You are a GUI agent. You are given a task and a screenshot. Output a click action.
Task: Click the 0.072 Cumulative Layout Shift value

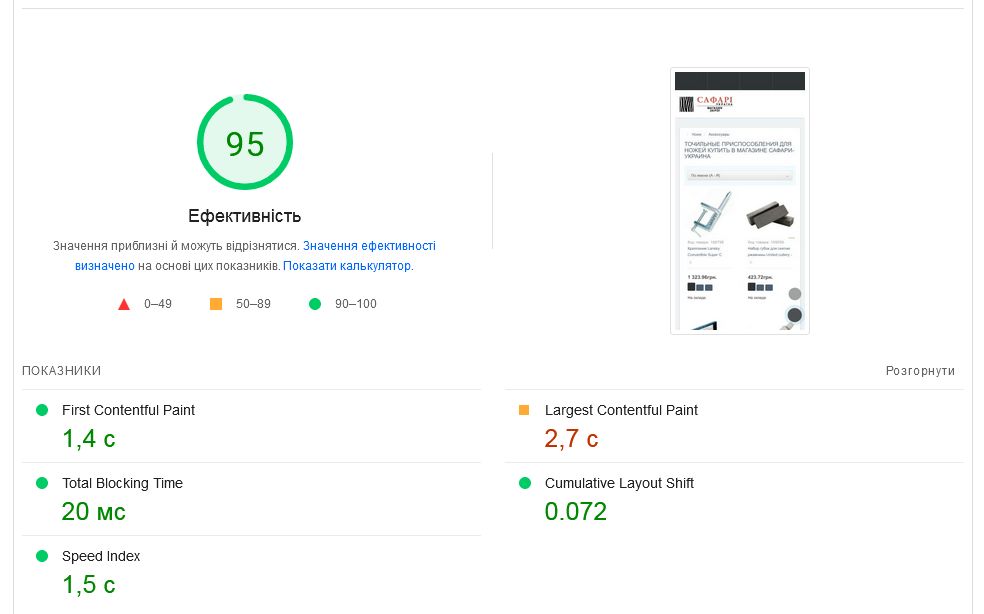[575, 511]
